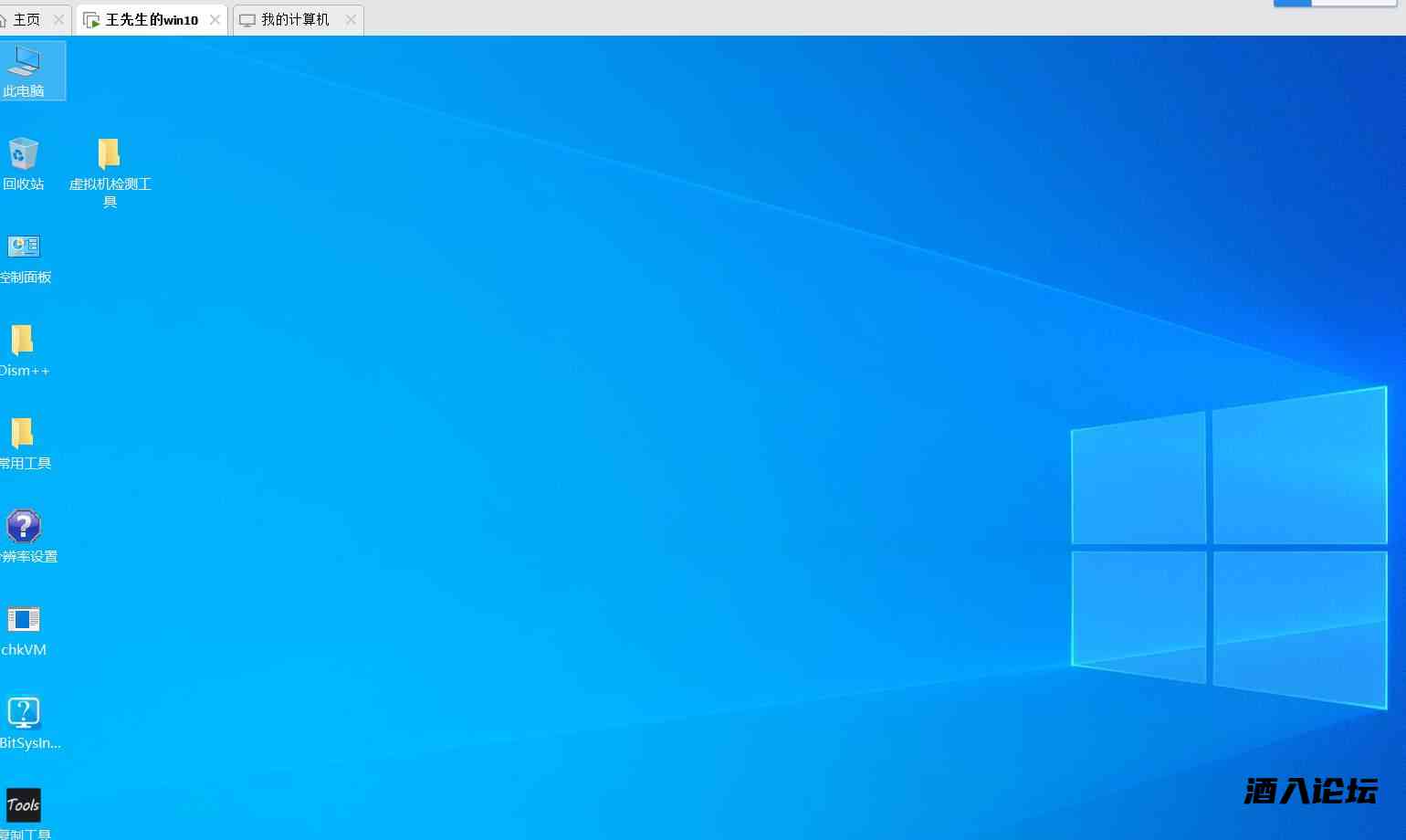Click the 此电脑 icon label text
1406x840 pixels.
click(24, 91)
